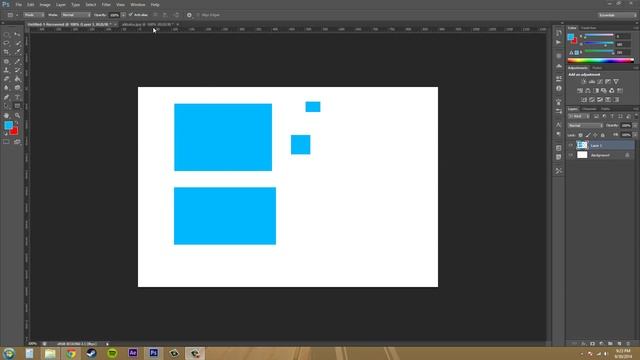Viewport: 640px width, 360px height.
Task: Select the Rectangular Marquee tool
Action: click(x=6, y=35)
